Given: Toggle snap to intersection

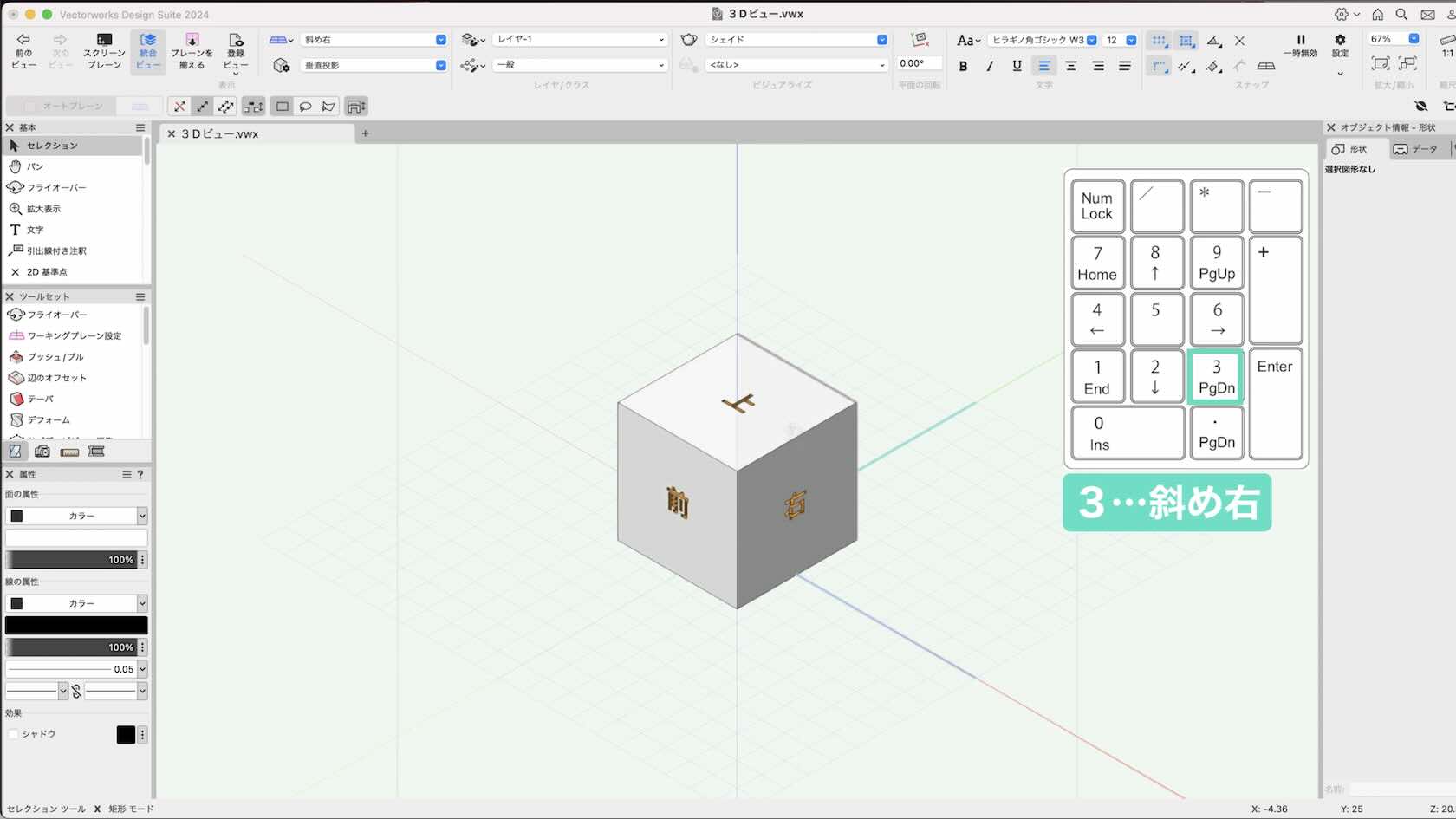Looking at the screenshot, I should point(1239,41).
